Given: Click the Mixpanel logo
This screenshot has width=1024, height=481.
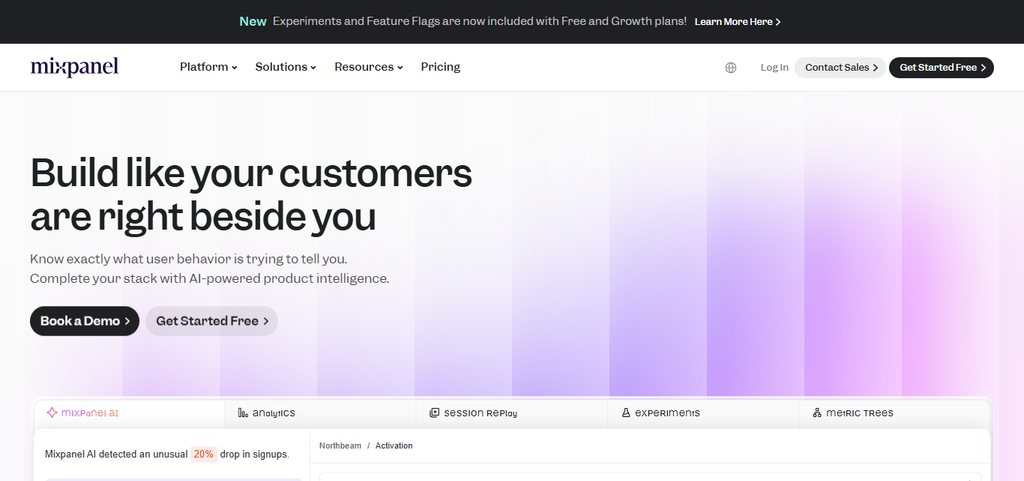Looking at the screenshot, I should tap(74, 67).
